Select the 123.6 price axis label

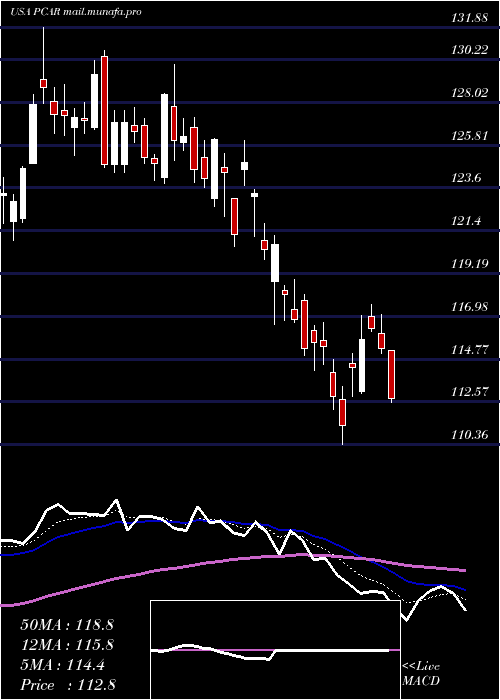point(467,179)
